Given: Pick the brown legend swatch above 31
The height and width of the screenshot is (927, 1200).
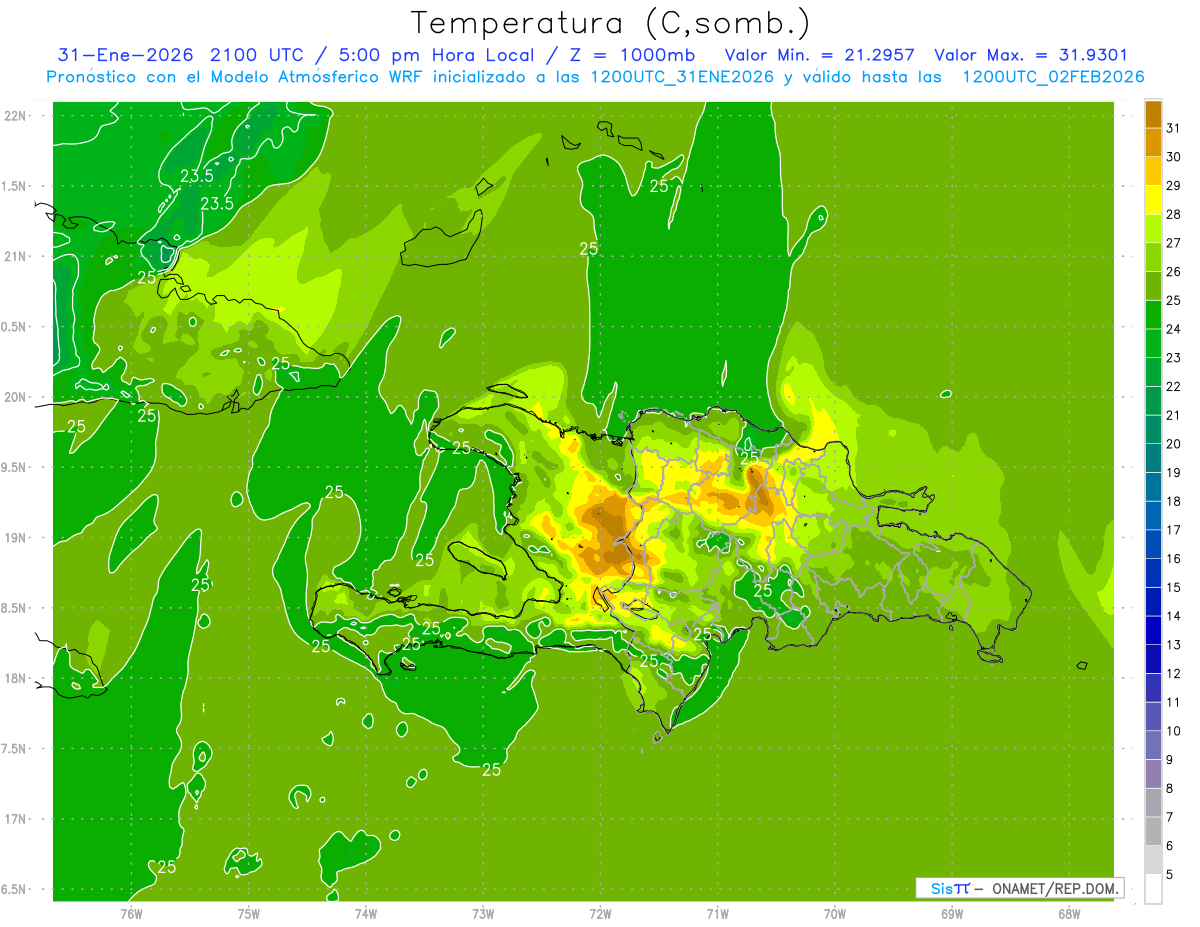Looking at the screenshot, I should pos(1153,114).
